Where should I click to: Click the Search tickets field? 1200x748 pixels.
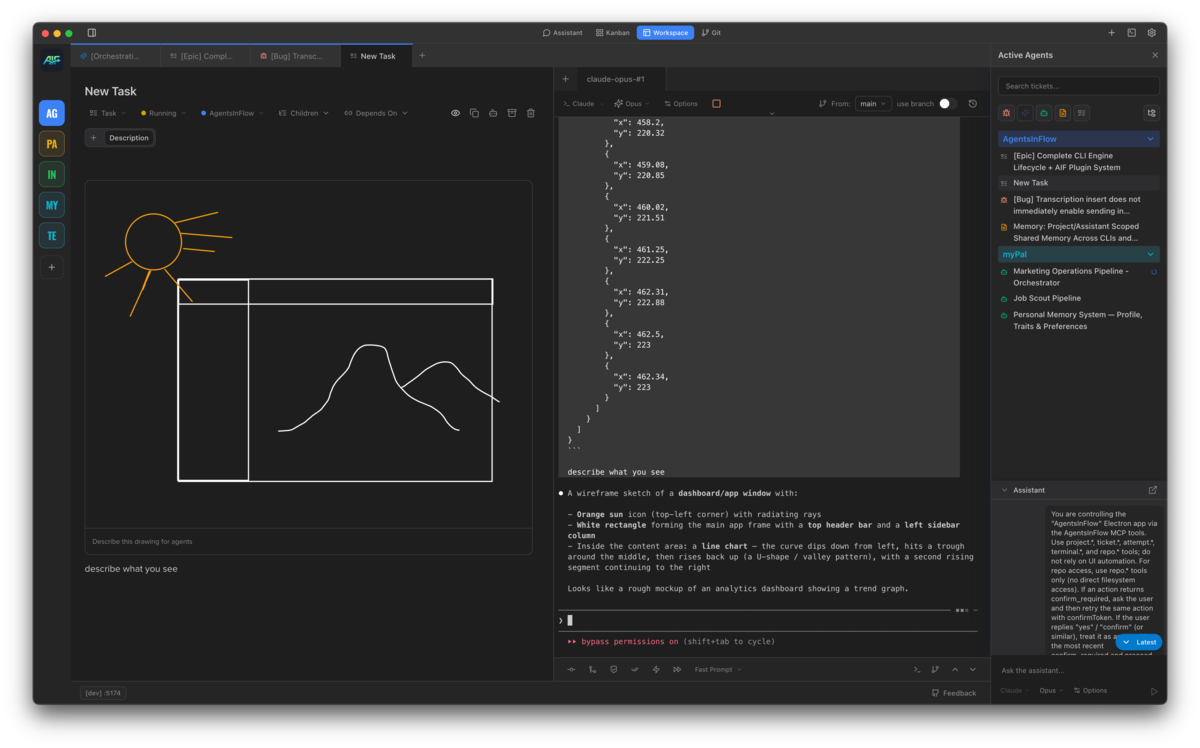pos(1077,85)
